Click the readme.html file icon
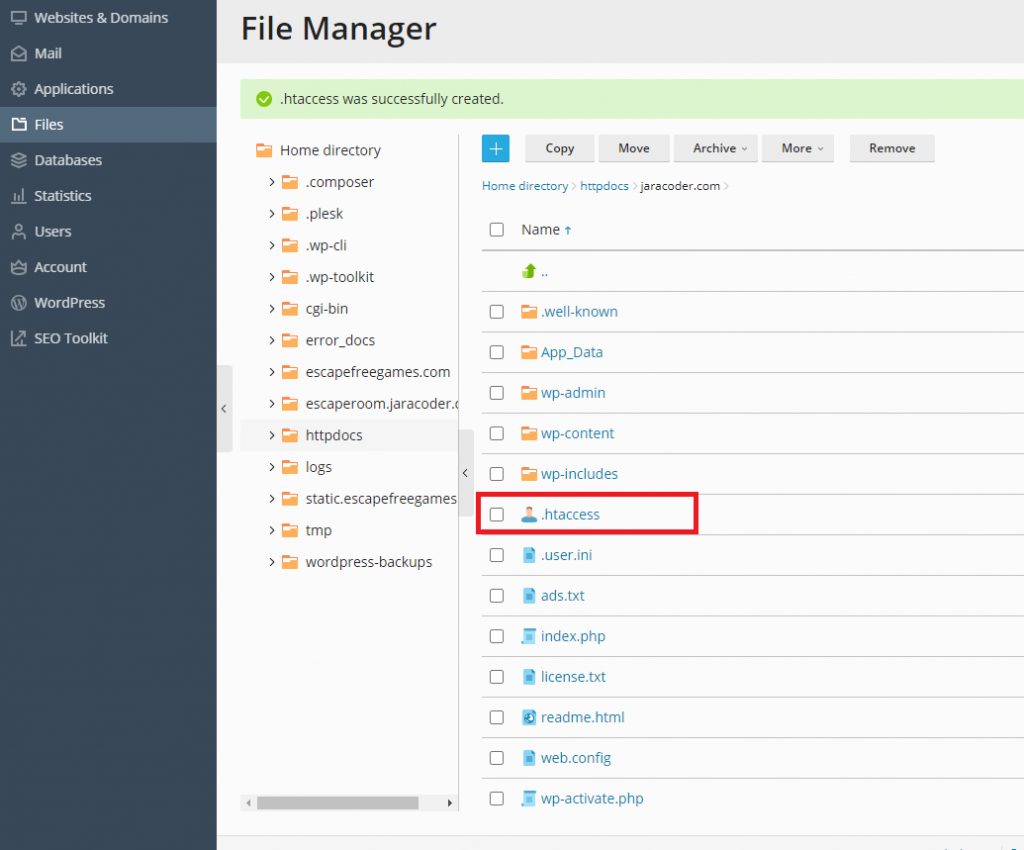The image size is (1024, 850). (x=529, y=717)
